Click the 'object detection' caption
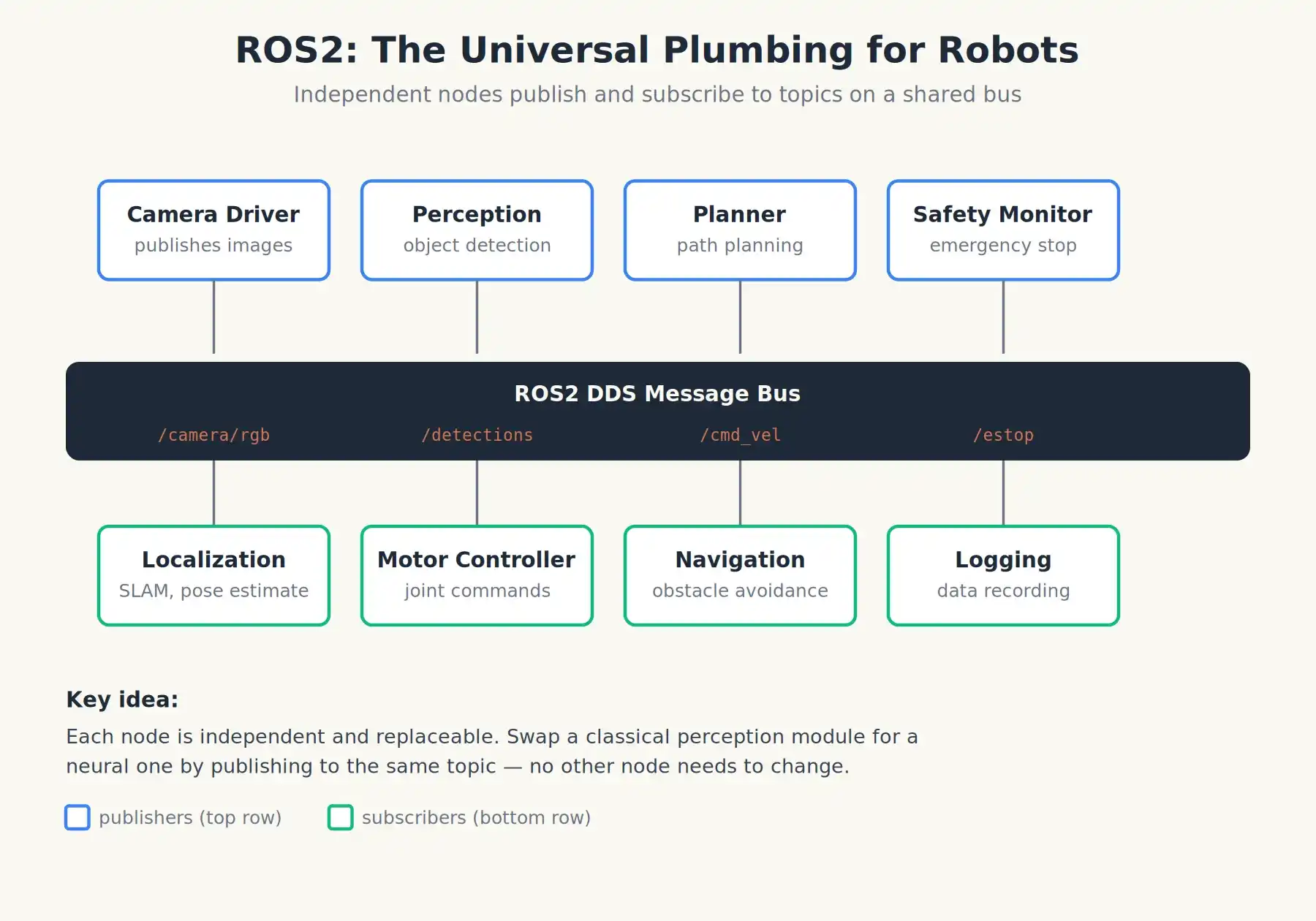The image size is (1316, 921). pyautogui.click(x=477, y=246)
